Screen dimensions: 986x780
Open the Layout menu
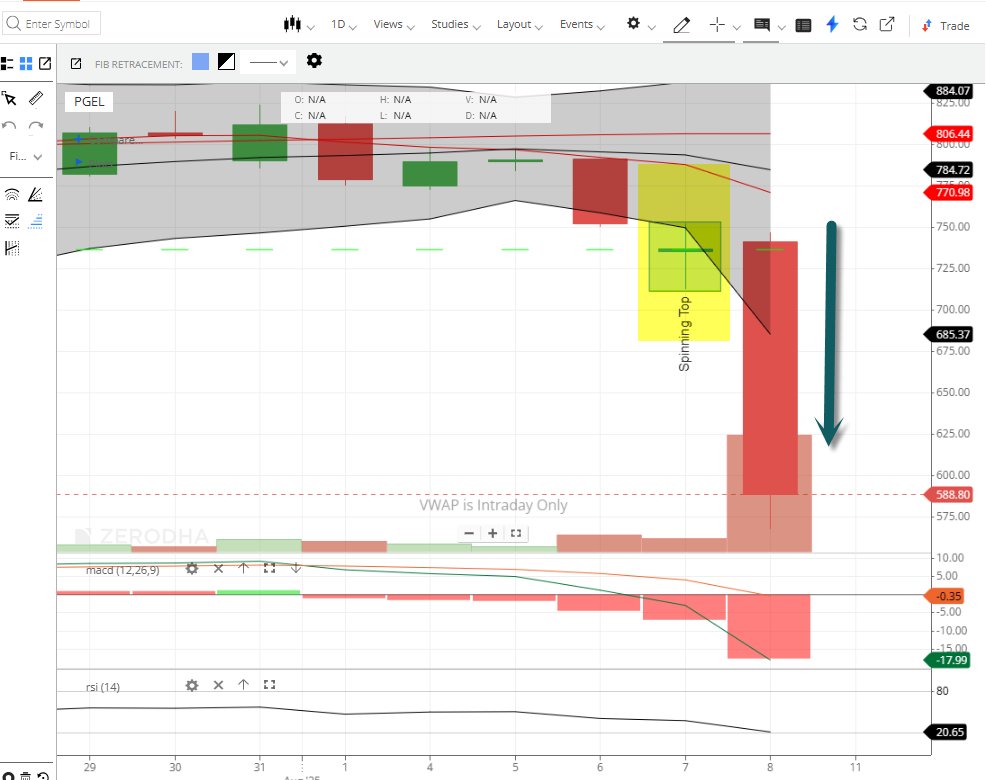[519, 25]
